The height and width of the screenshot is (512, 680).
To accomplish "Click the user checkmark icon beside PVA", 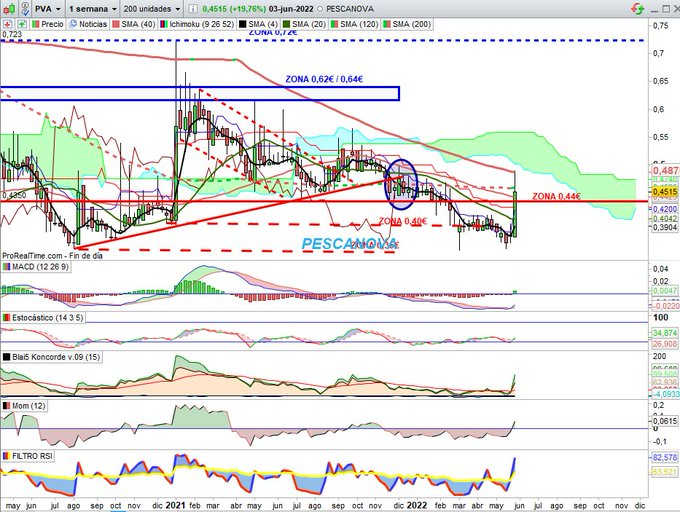I will point(26,8).
